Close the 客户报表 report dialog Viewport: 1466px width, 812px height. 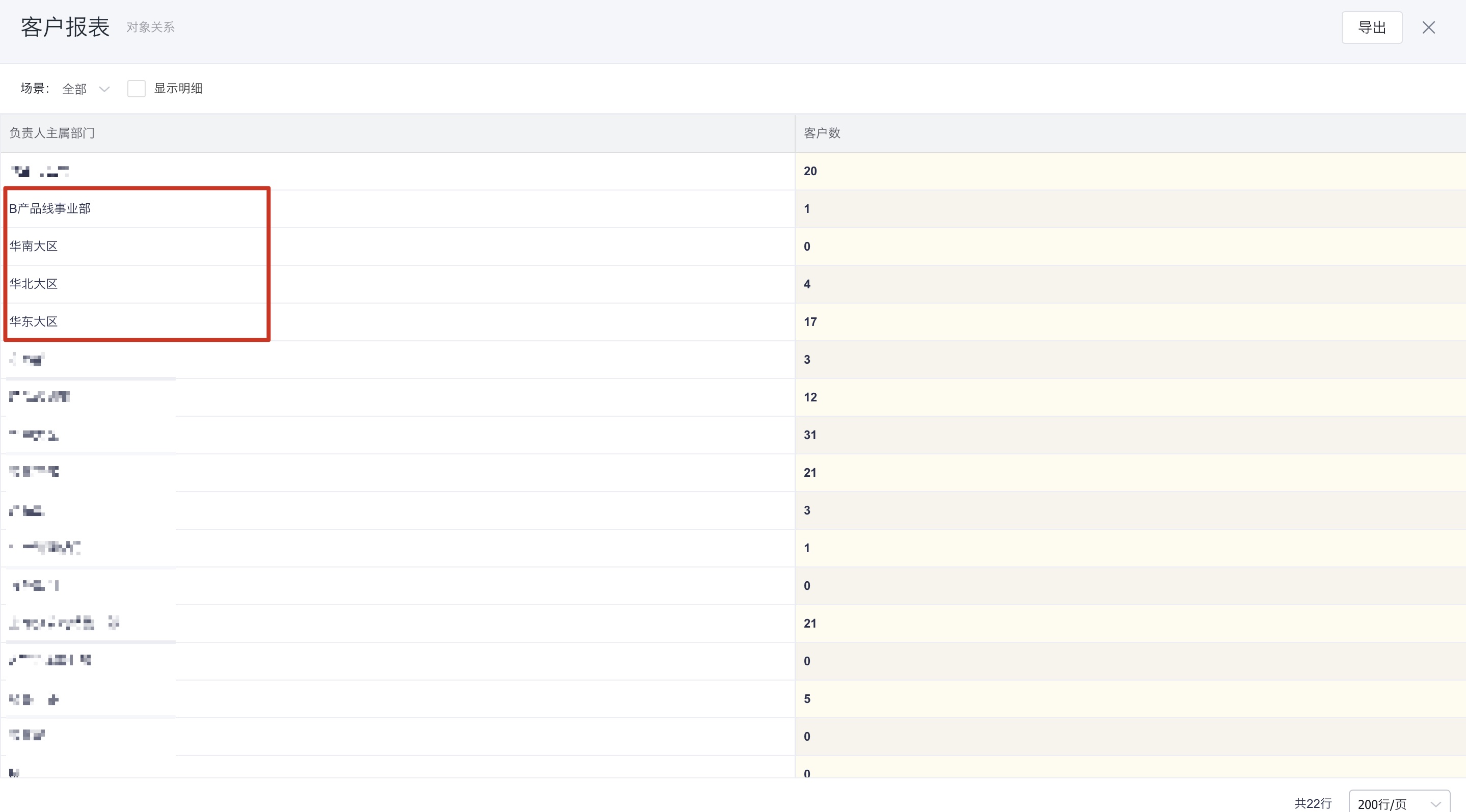point(1428,28)
